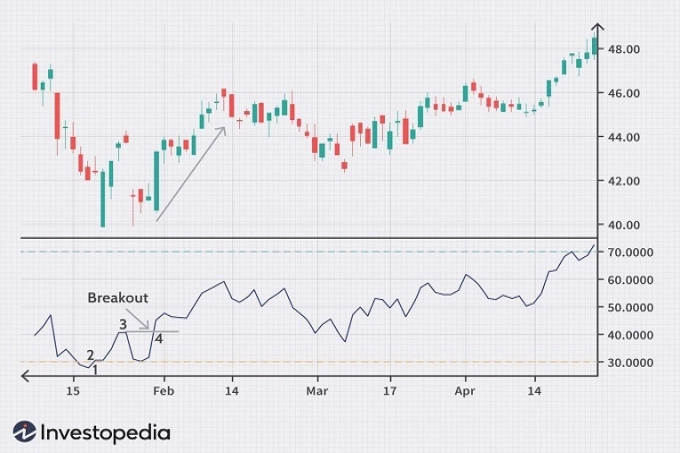Screen dimensions: 680x453
Task: Click the 15 date label
Action: click(73, 391)
